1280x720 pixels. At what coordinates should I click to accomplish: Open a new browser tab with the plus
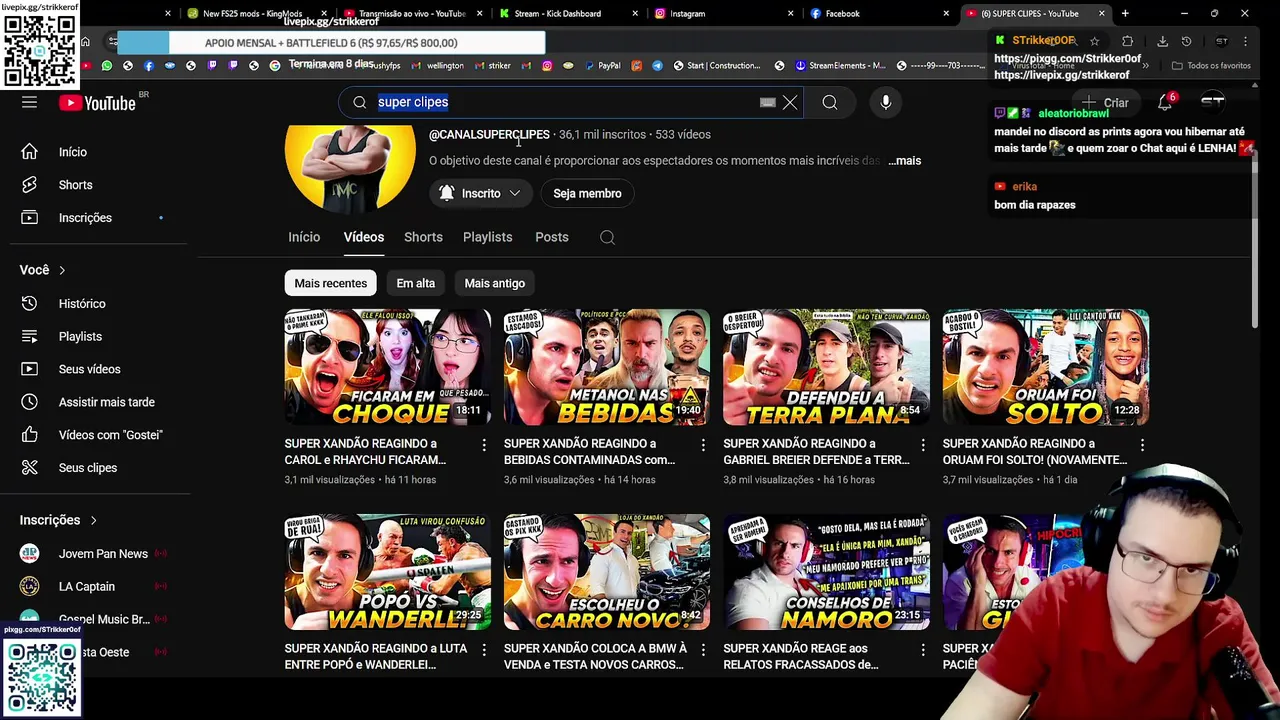[x=1125, y=13]
